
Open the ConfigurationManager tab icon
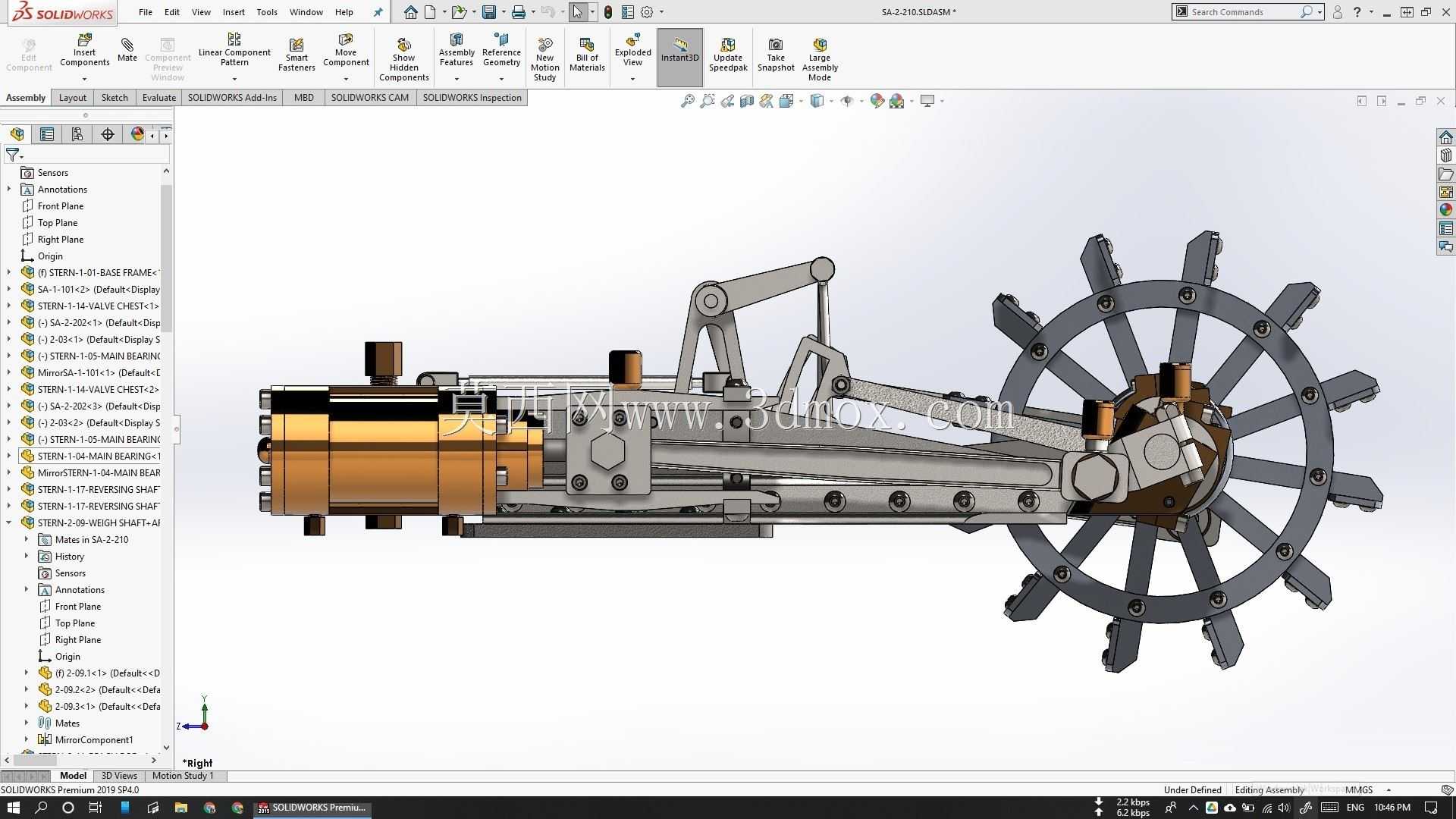pos(77,134)
